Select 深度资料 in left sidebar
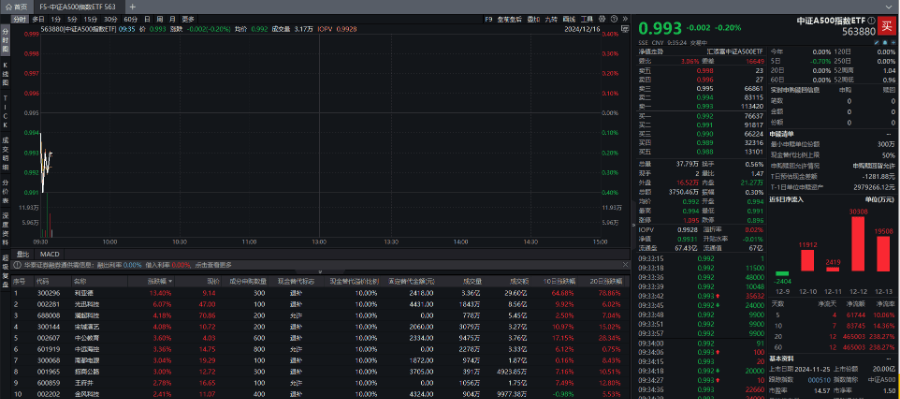900x399 pixels. 5,228
